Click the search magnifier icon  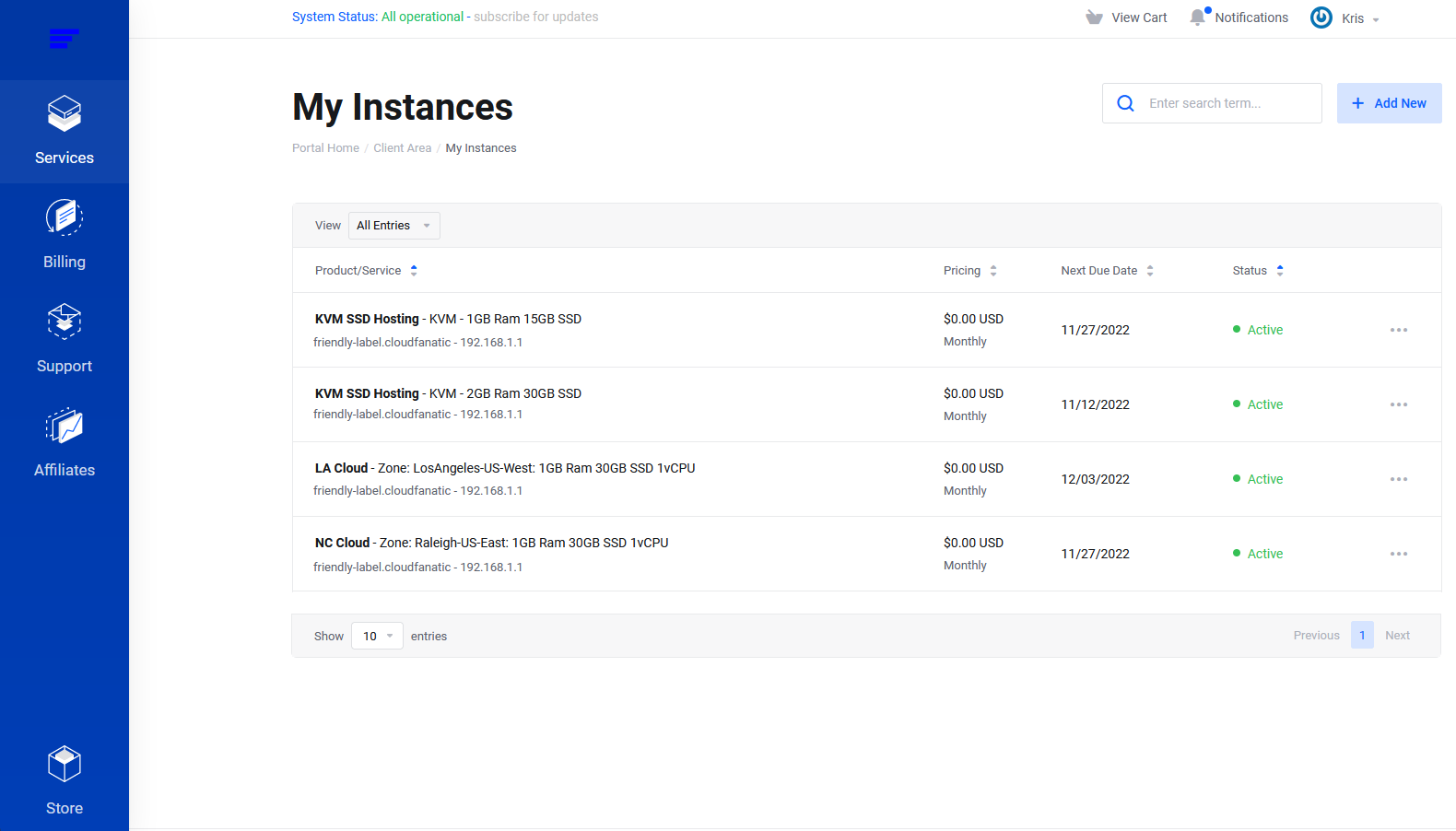(1125, 103)
